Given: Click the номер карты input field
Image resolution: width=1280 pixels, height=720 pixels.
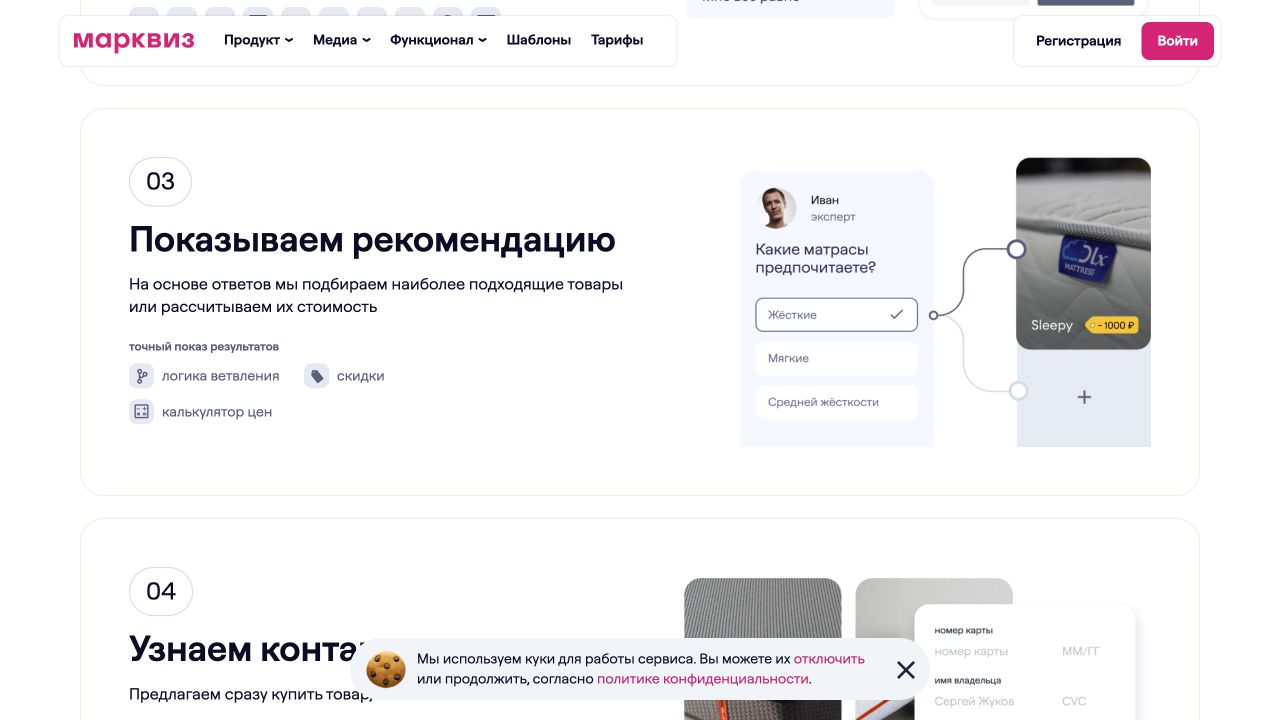Looking at the screenshot, I should click(x=971, y=652).
